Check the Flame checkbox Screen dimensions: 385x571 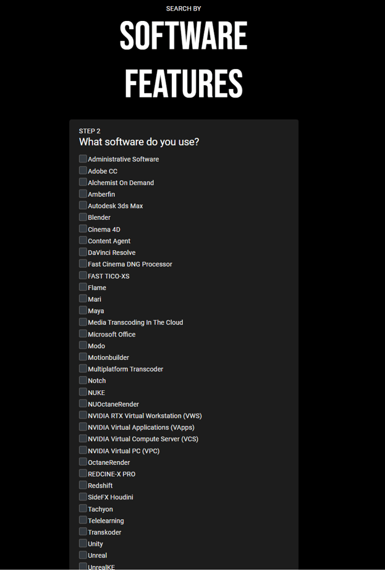tap(83, 287)
